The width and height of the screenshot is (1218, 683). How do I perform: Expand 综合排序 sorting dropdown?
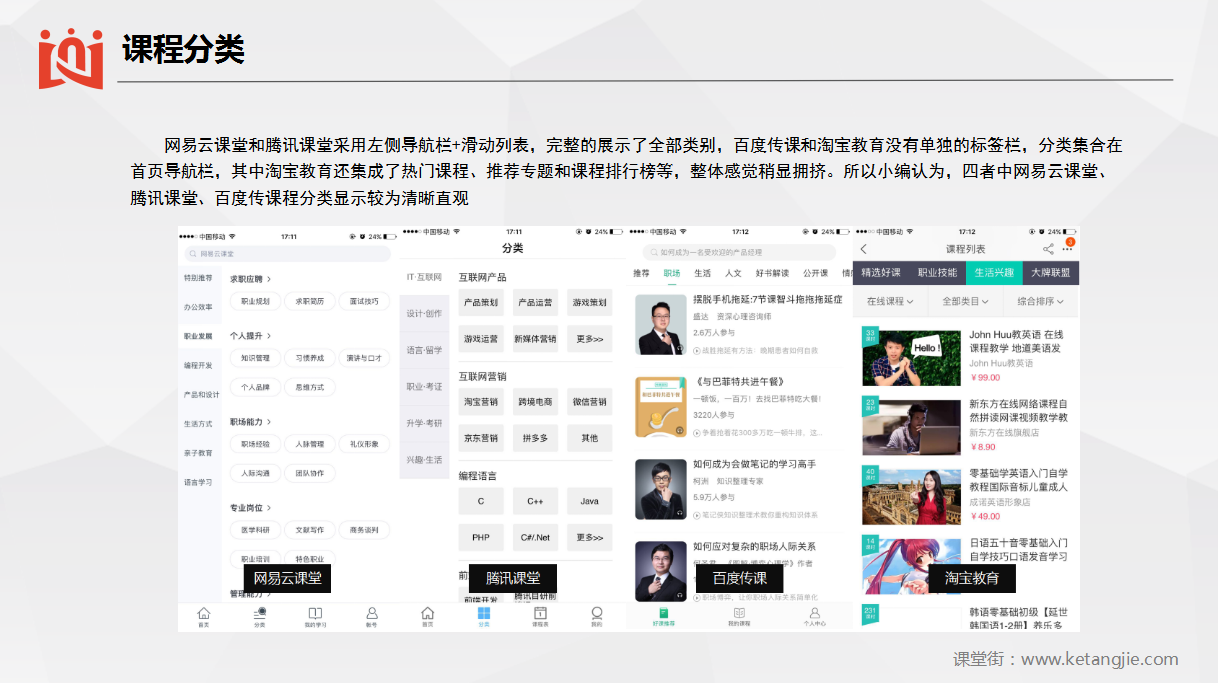[1040, 301]
